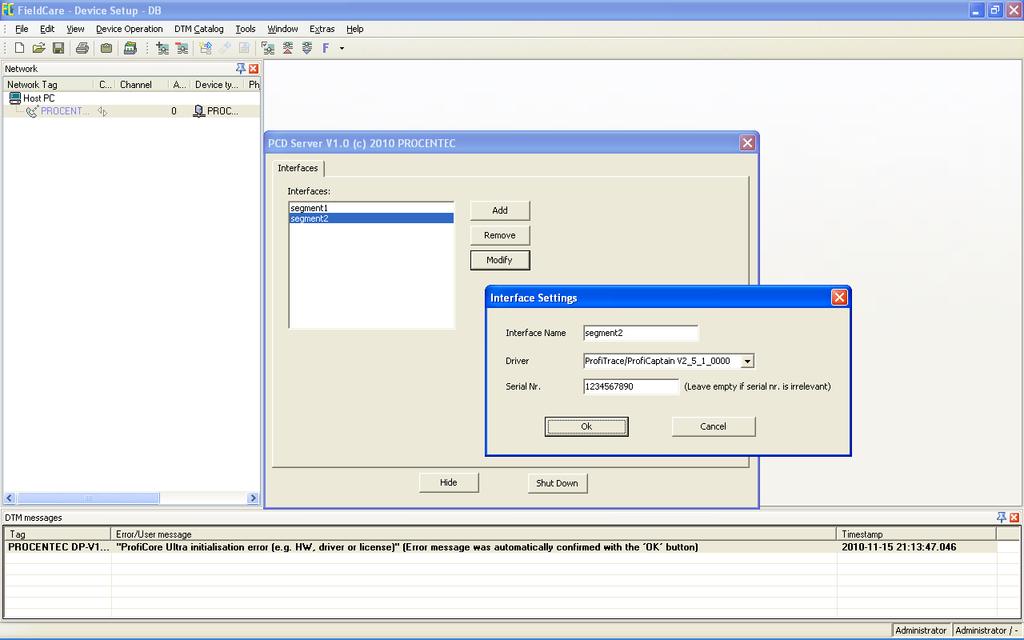Click the Serial Nr. input field

[631, 387]
